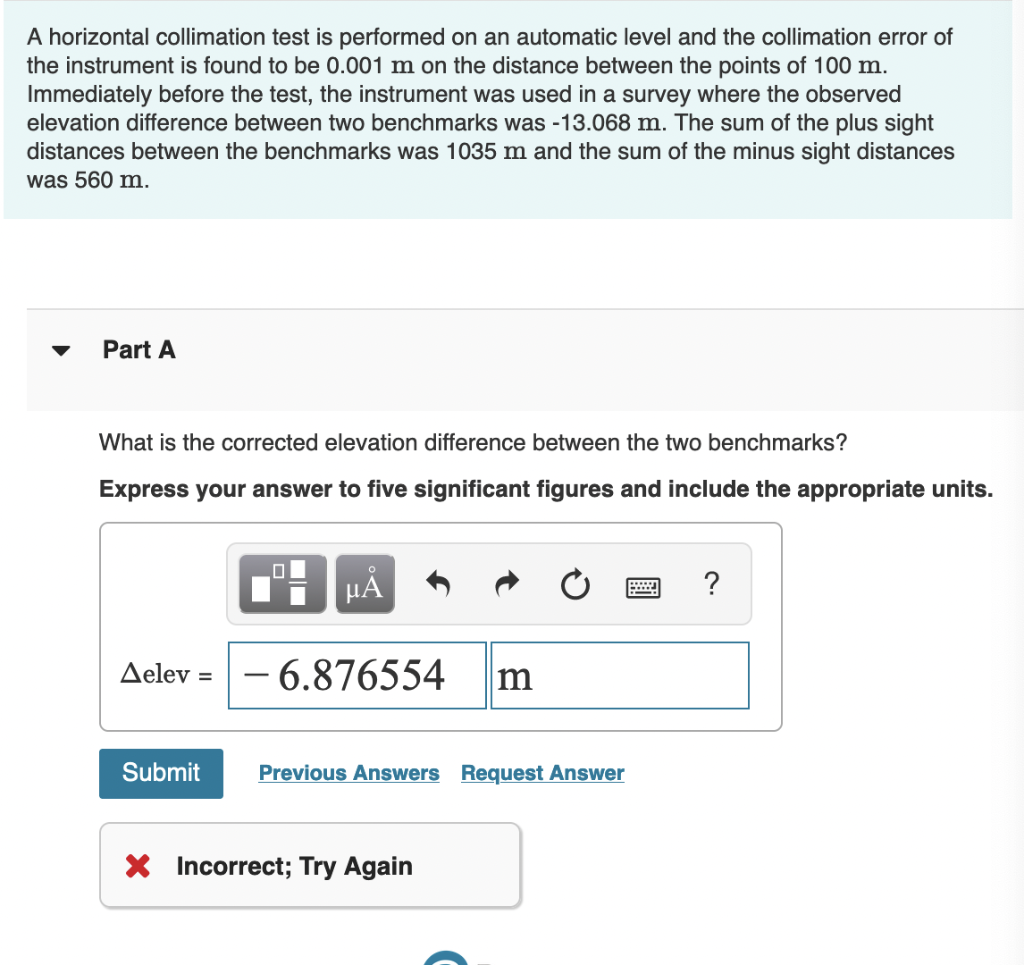Open help via the question mark icon

point(711,585)
